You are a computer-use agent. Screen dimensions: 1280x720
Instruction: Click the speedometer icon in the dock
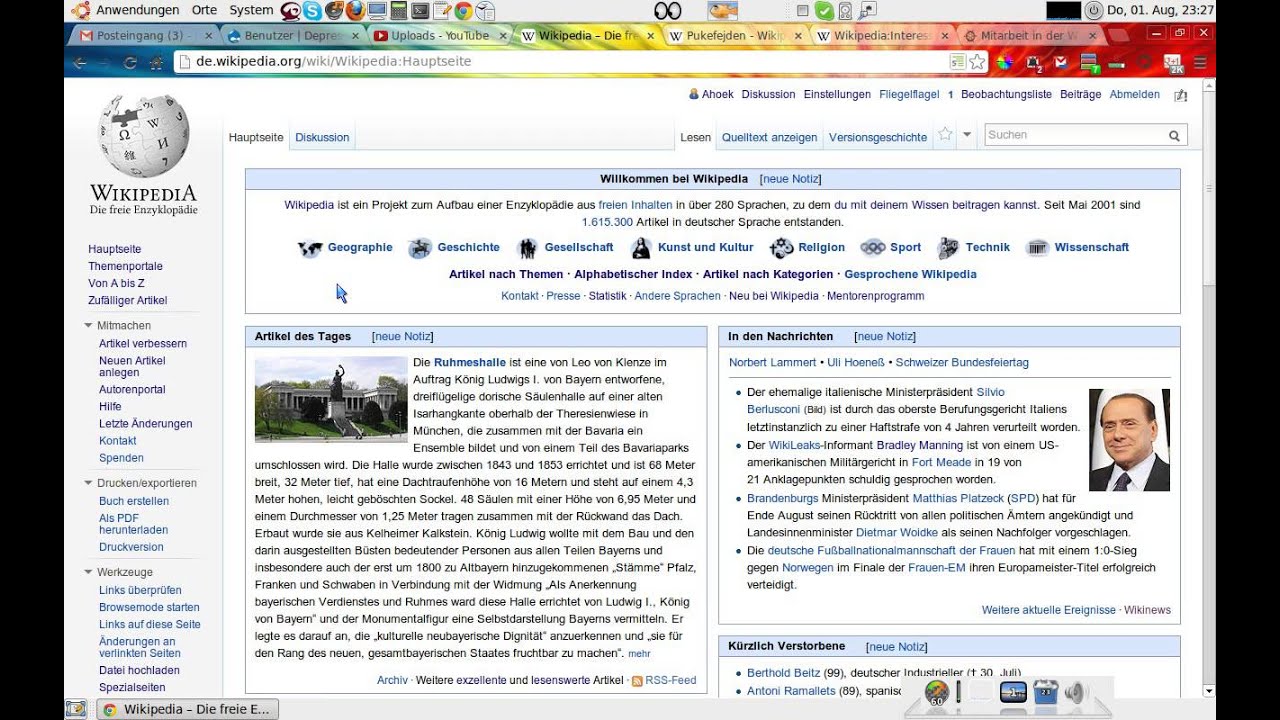(937, 692)
